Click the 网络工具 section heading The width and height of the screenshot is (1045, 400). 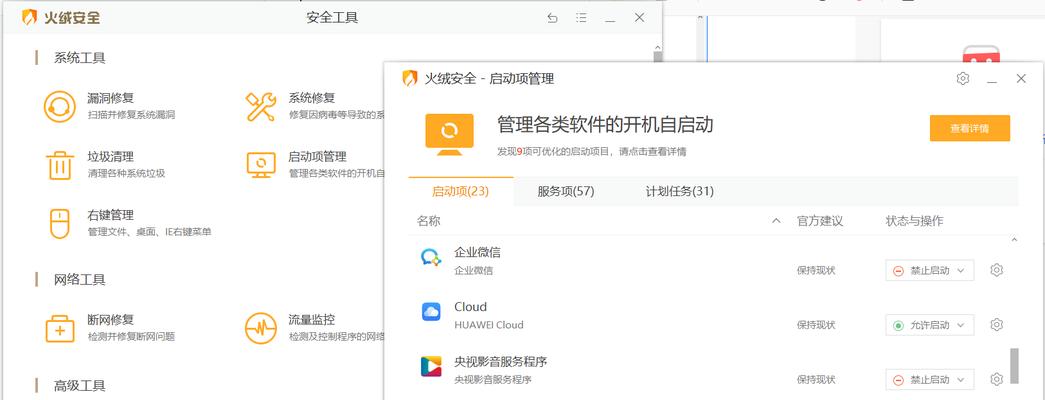[79, 279]
